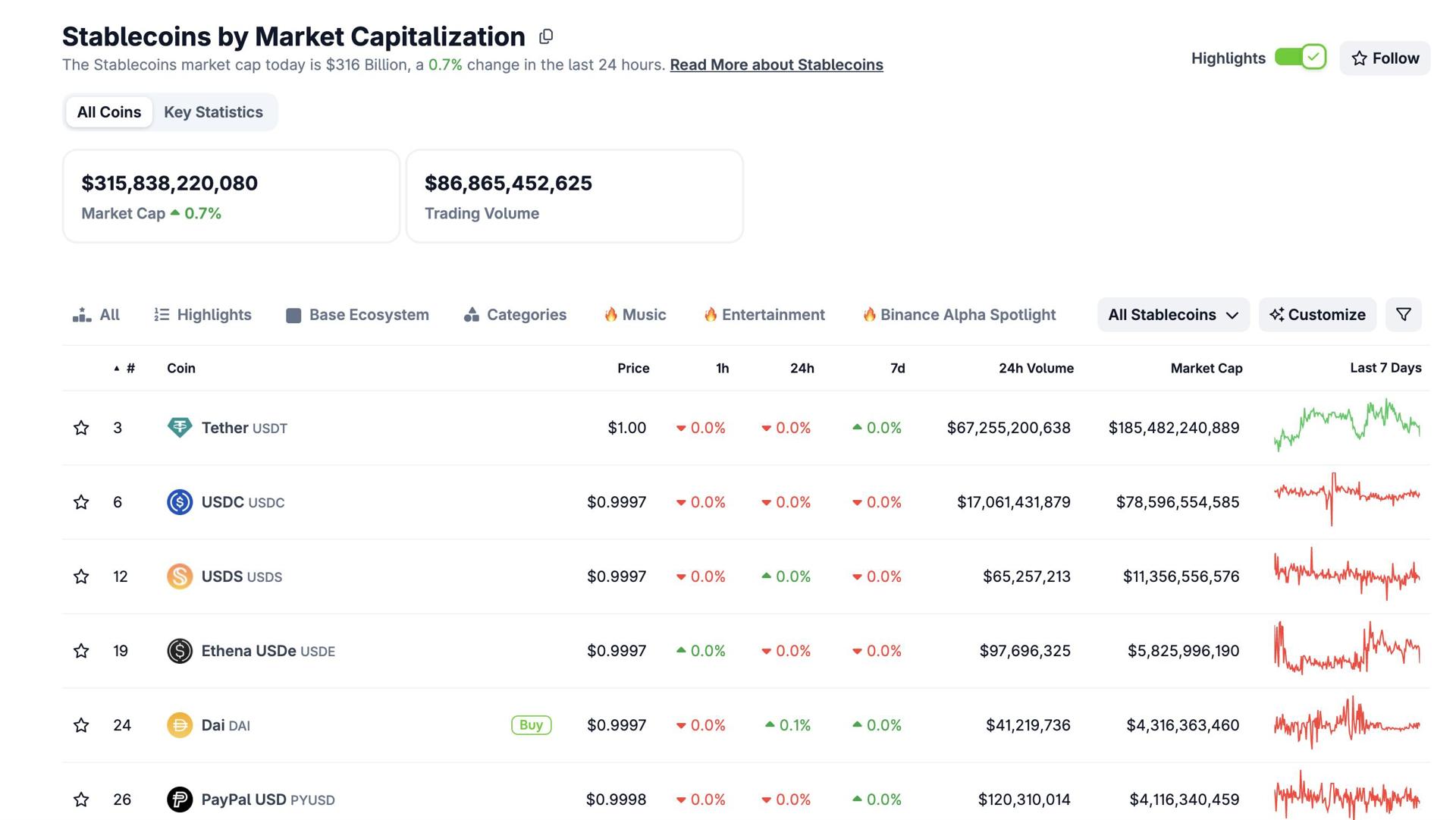This screenshot has width=1456, height=820.
Task: Click the USDC coin icon
Action: [x=179, y=501]
